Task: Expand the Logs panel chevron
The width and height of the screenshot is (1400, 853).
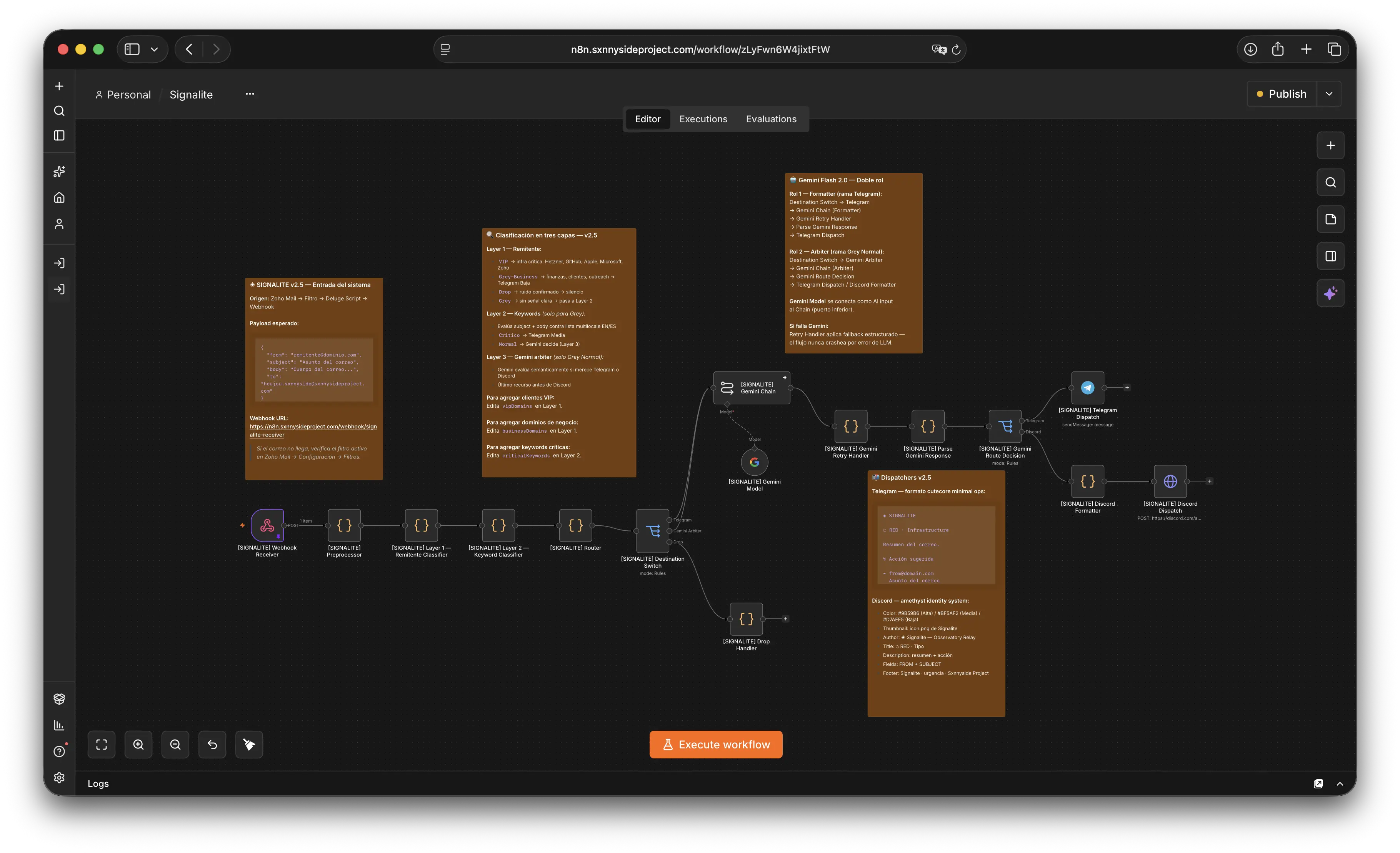Action: (1340, 784)
